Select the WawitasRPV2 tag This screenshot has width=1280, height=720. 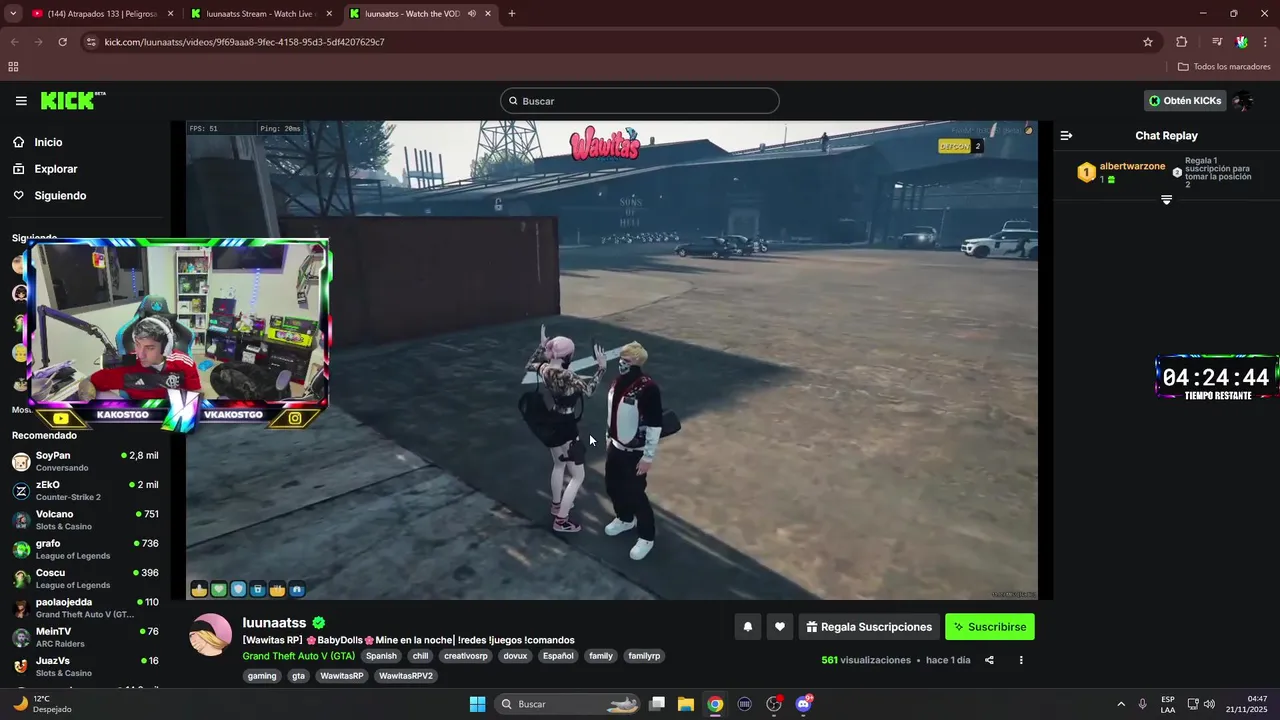(x=406, y=676)
